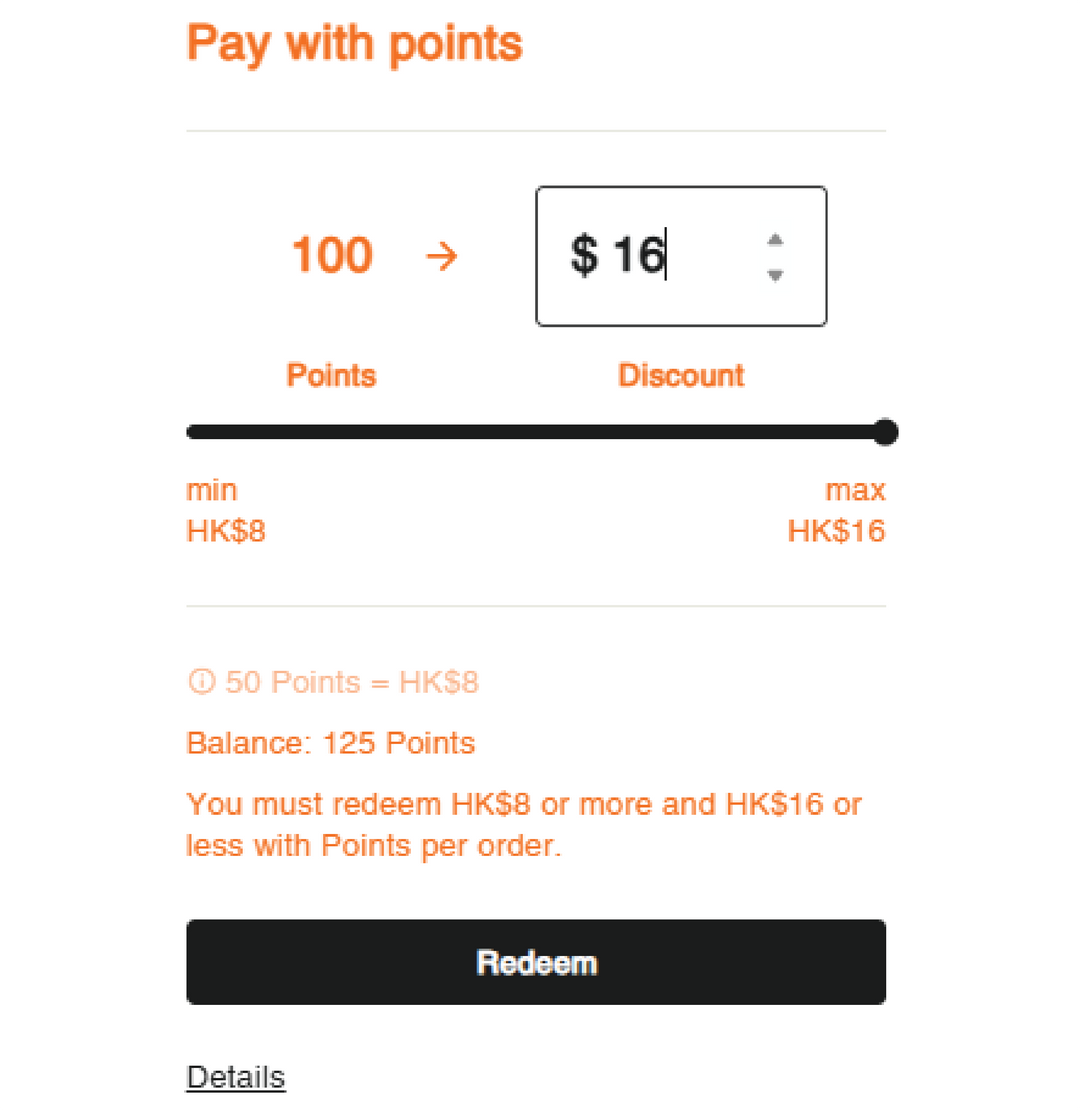1080x1110 pixels.
Task: Open the Details link
Action: [236, 1077]
